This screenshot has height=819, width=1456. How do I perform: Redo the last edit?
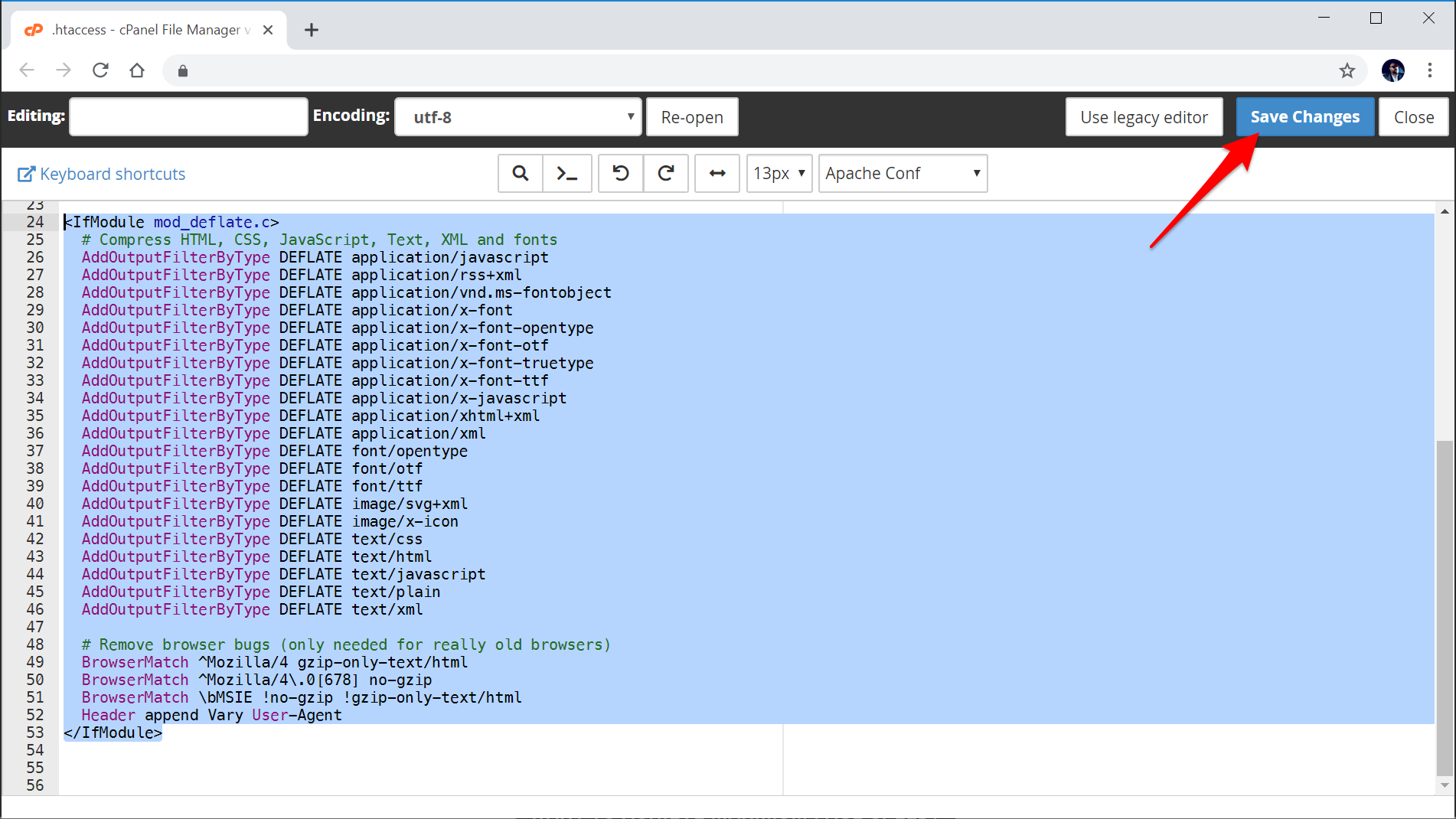[666, 174]
